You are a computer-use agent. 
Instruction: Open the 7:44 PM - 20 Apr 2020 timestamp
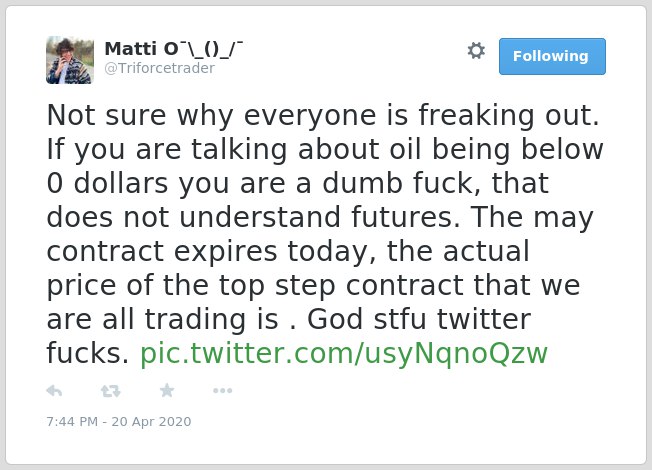119,421
